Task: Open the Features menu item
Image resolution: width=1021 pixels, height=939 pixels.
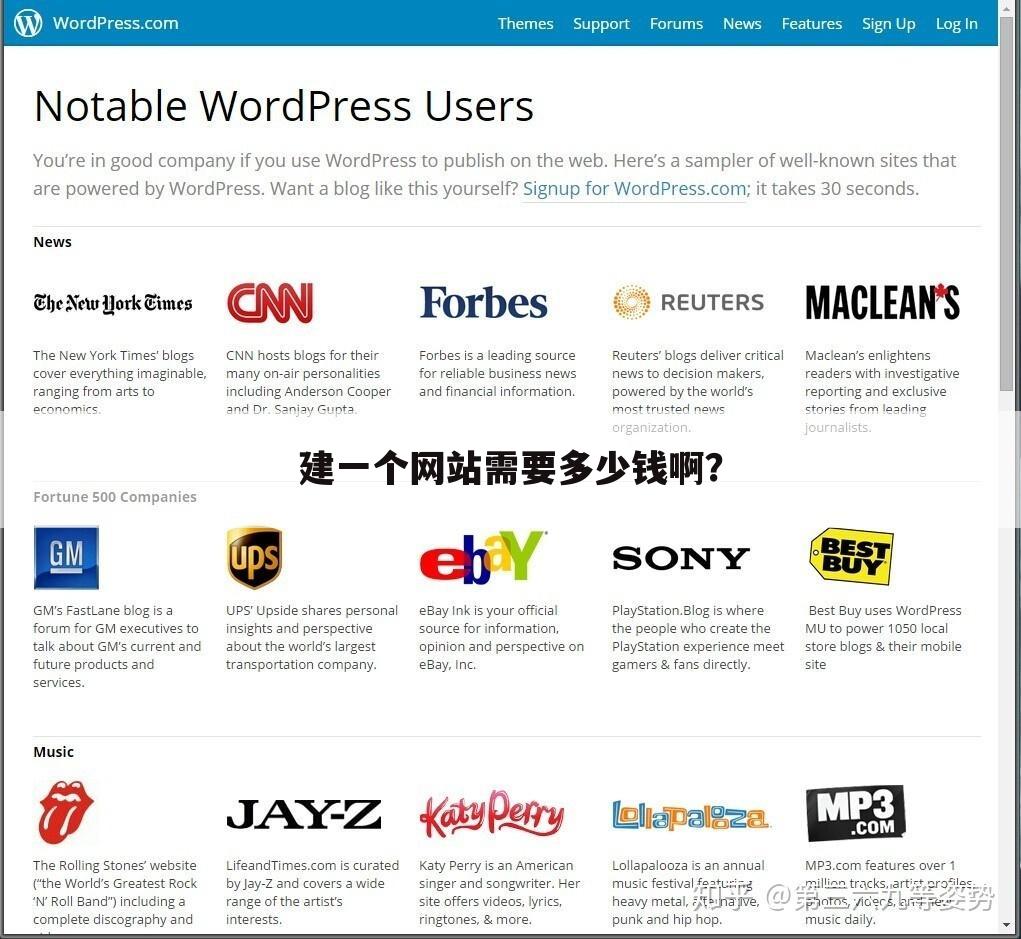Action: pos(811,23)
